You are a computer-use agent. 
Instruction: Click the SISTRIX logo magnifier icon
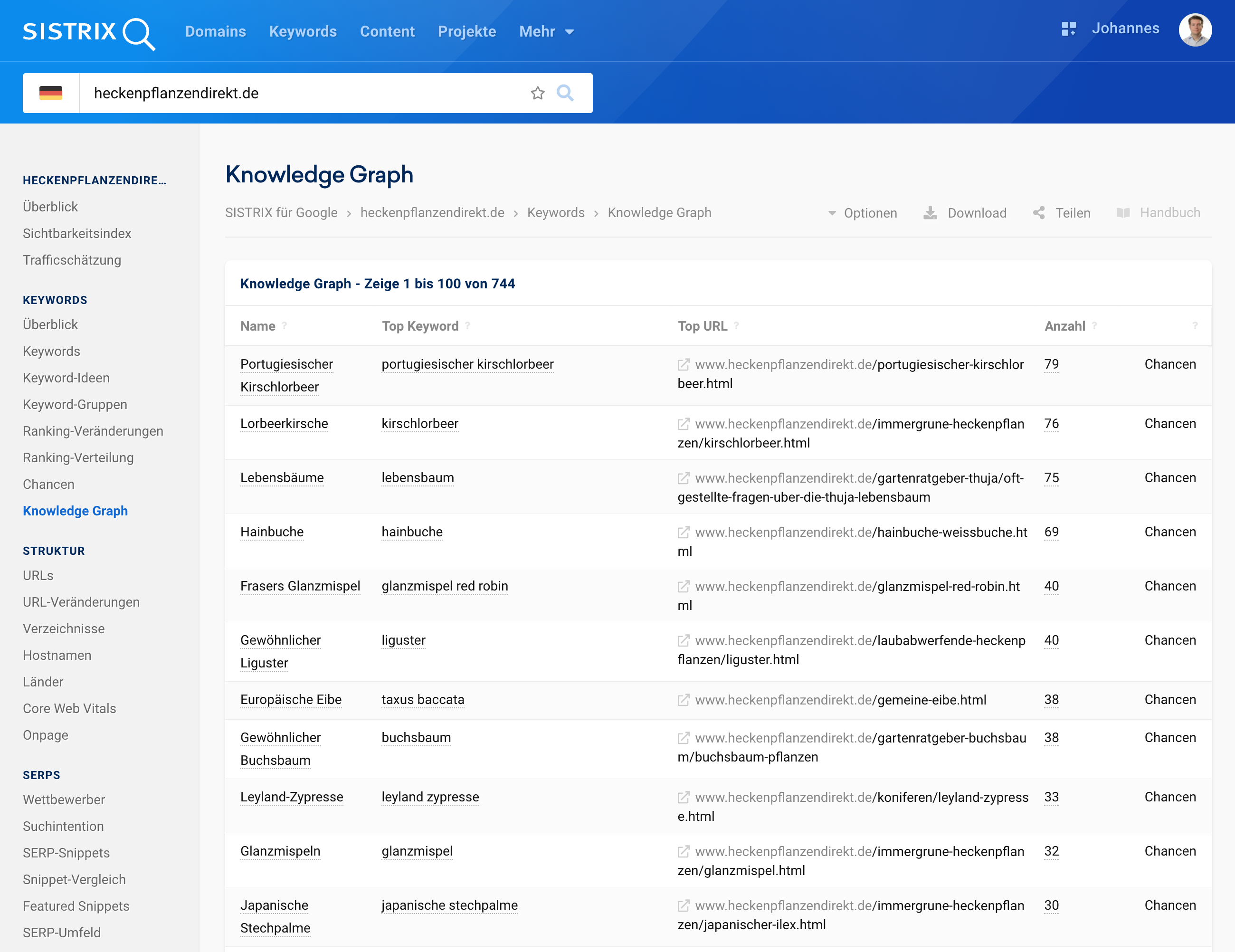[139, 33]
